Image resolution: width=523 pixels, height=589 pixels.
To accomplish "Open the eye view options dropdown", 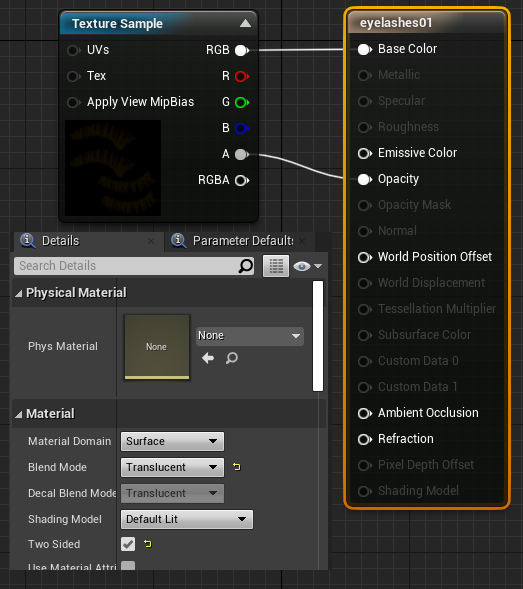I will click(308, 266).
